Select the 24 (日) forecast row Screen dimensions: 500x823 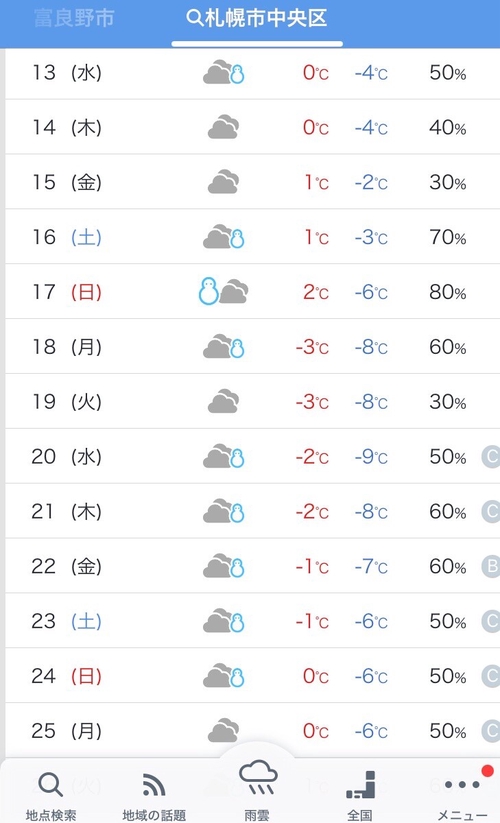click(252, 676)
